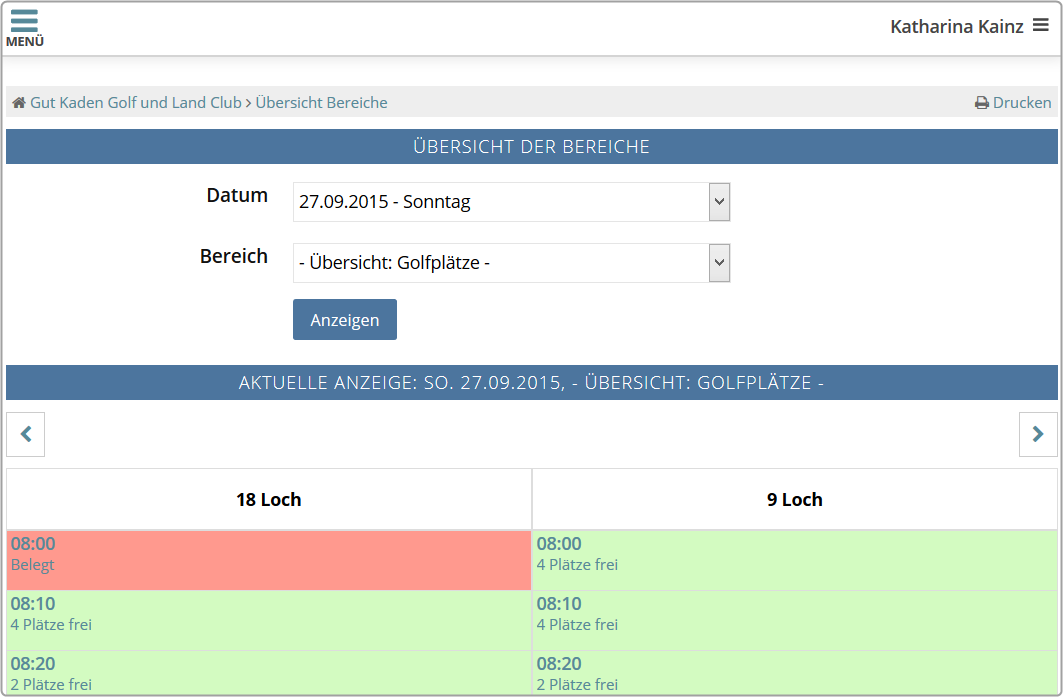Click the printer icon for Drucken
This screenshot has height=697, width=1063.
click(x=982, y=103)
